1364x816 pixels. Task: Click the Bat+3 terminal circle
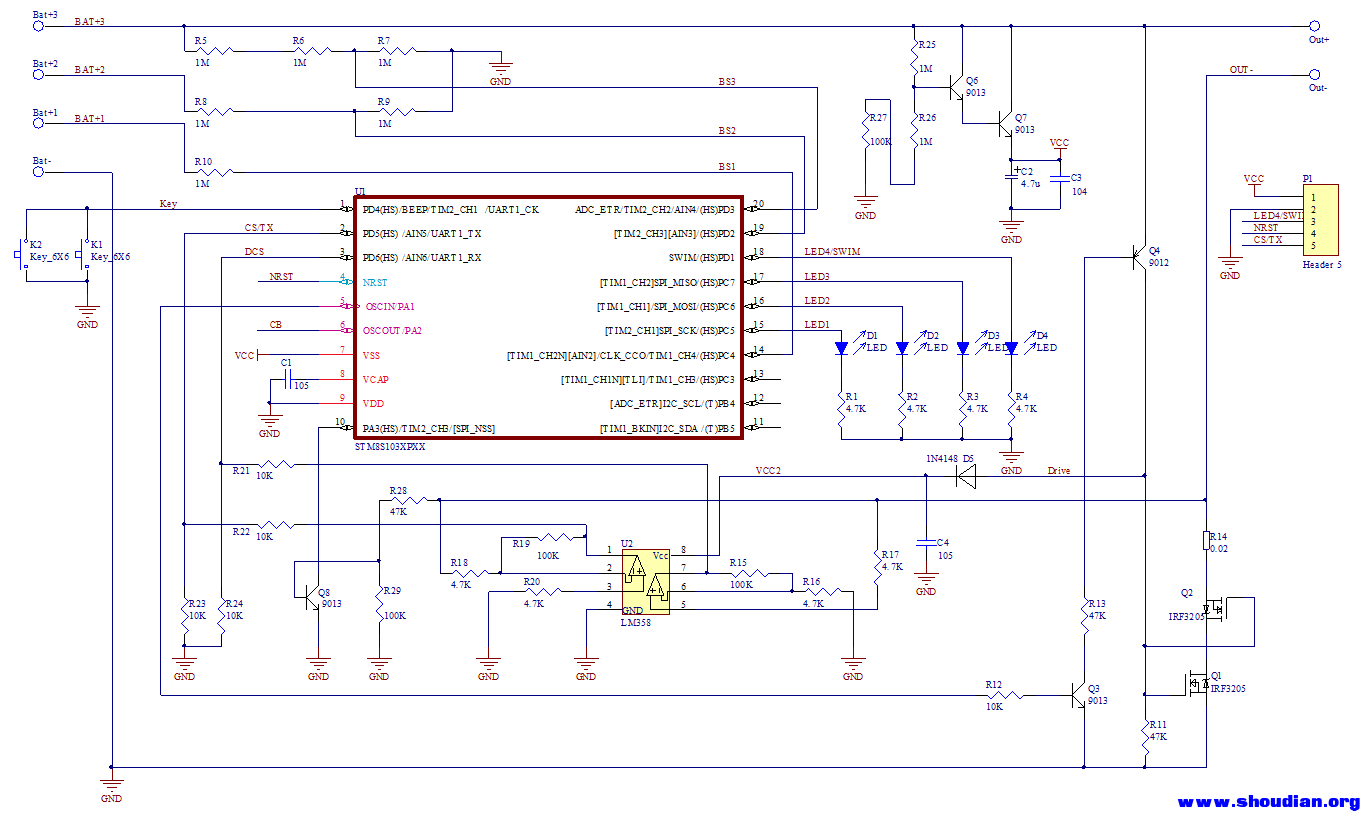click(39, 26)
